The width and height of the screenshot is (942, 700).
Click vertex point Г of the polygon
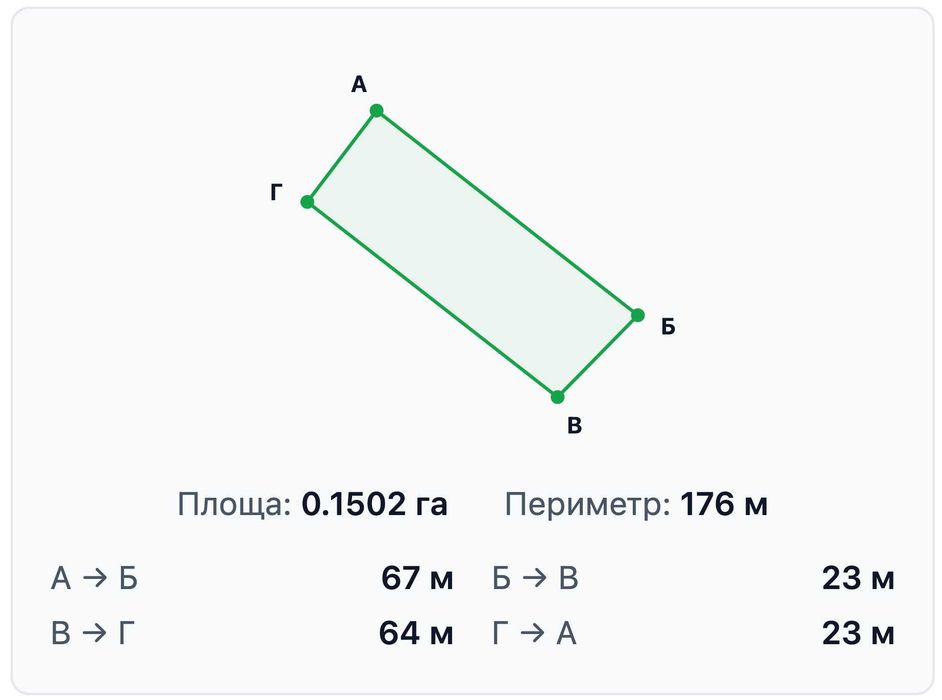307,202
